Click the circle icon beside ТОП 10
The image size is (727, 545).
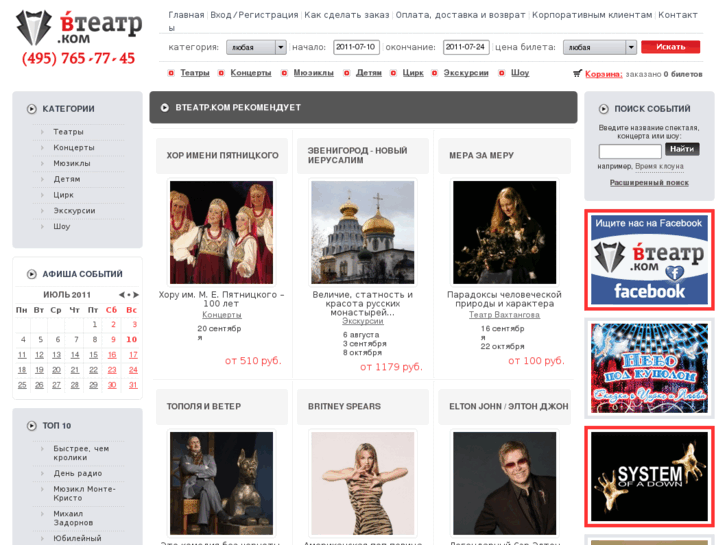point(32,426)
